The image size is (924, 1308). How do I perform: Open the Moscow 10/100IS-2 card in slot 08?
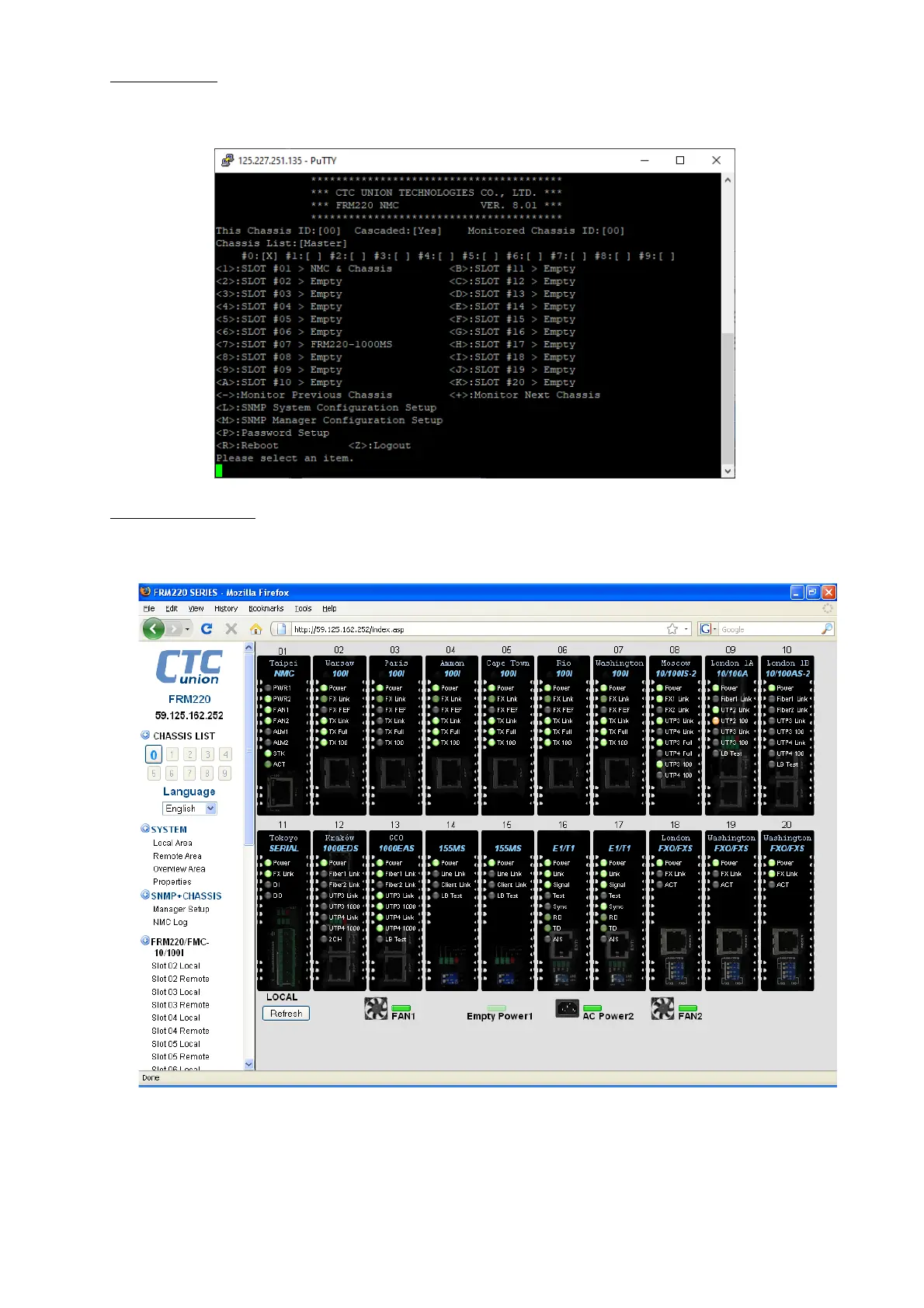675,736
